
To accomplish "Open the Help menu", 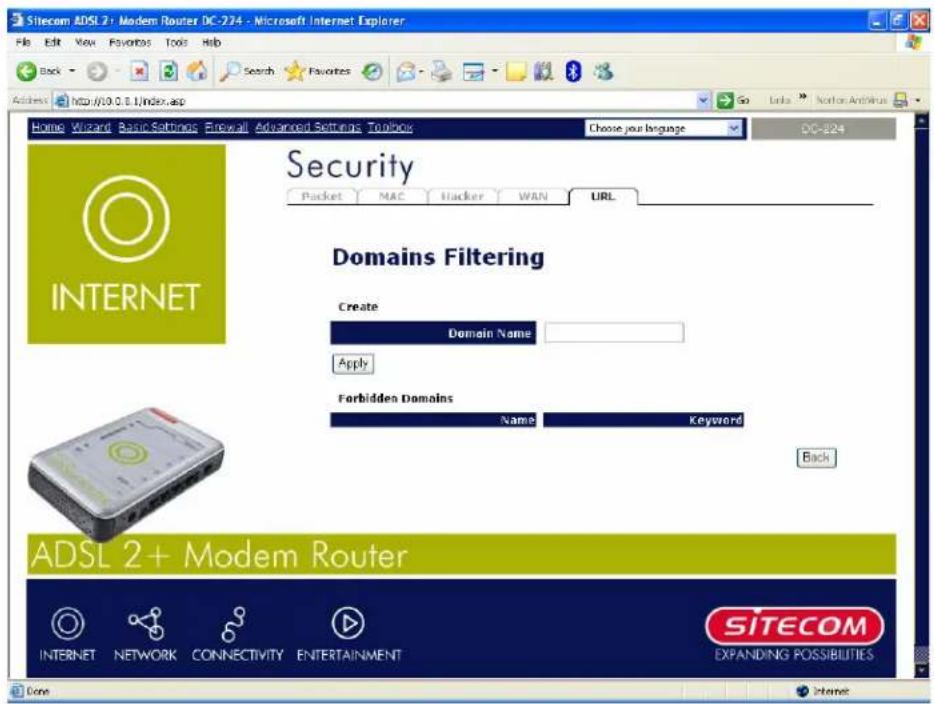I will coord(211,42).
